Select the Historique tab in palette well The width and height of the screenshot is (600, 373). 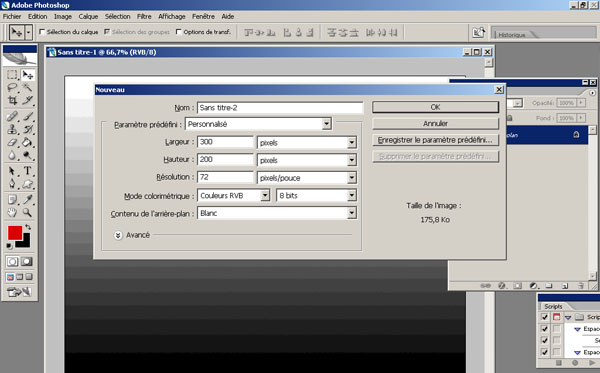(512, 35)
